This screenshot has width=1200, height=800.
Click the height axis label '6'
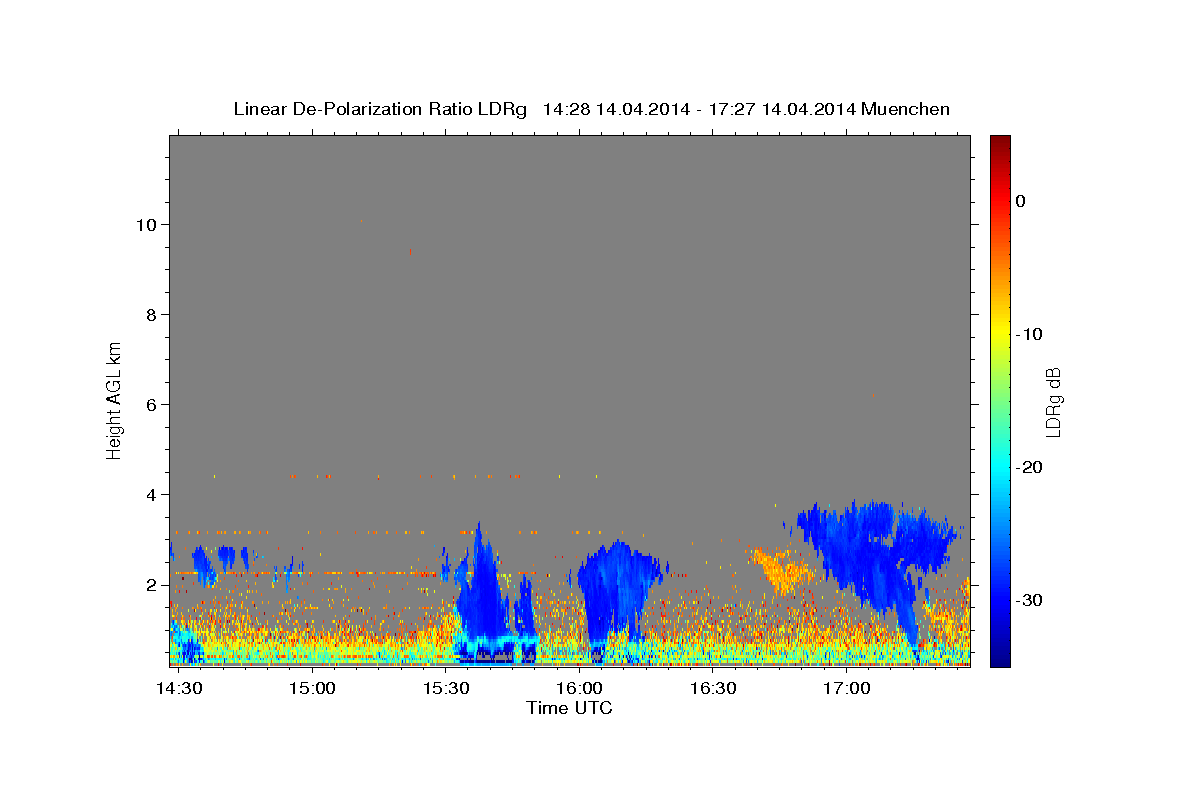coord(150,405)
